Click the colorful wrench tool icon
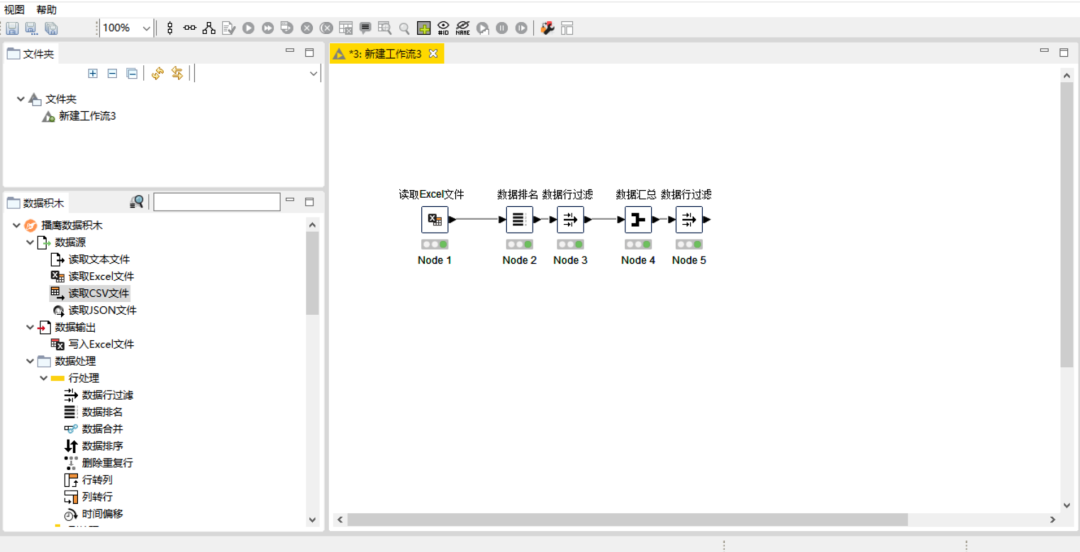 click(548, 28)
